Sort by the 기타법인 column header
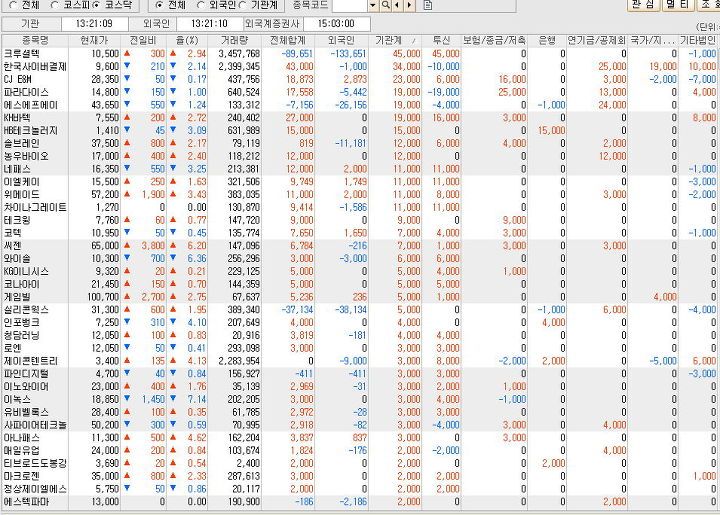The width and height of the screenshot is (720, 515). pos(698,40)
